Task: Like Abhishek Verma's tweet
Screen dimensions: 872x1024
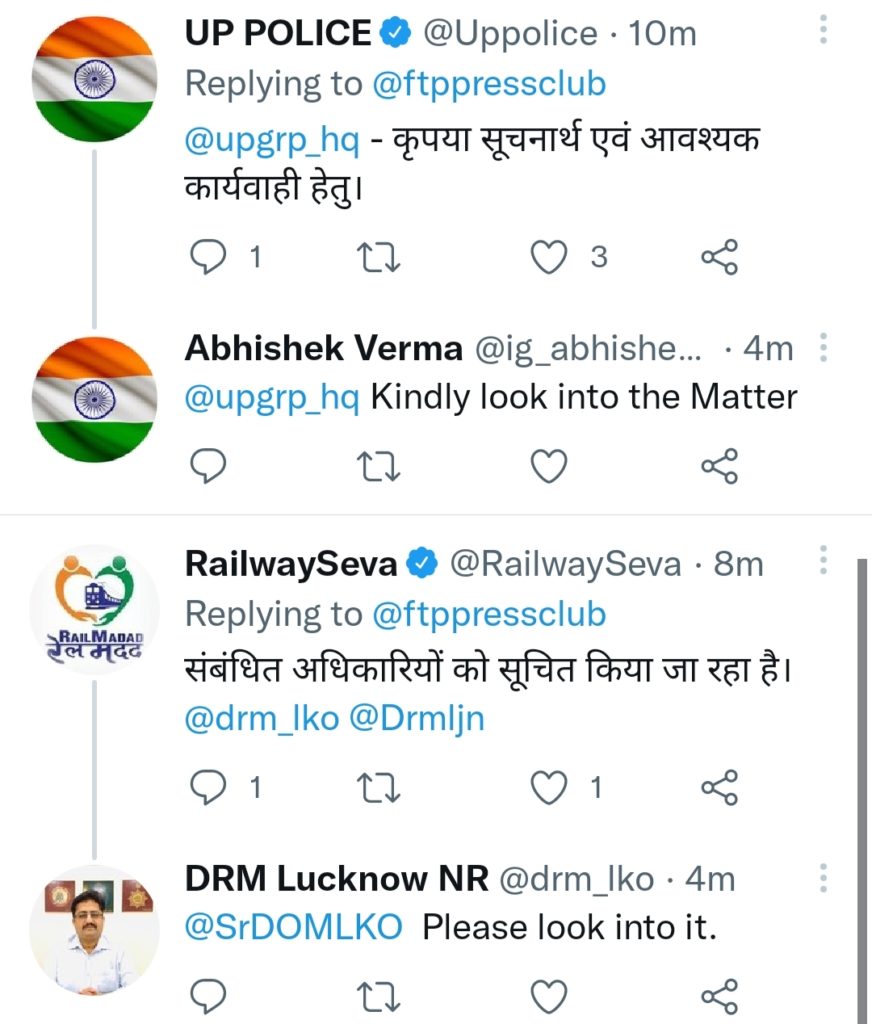Action: coord(548,465)
